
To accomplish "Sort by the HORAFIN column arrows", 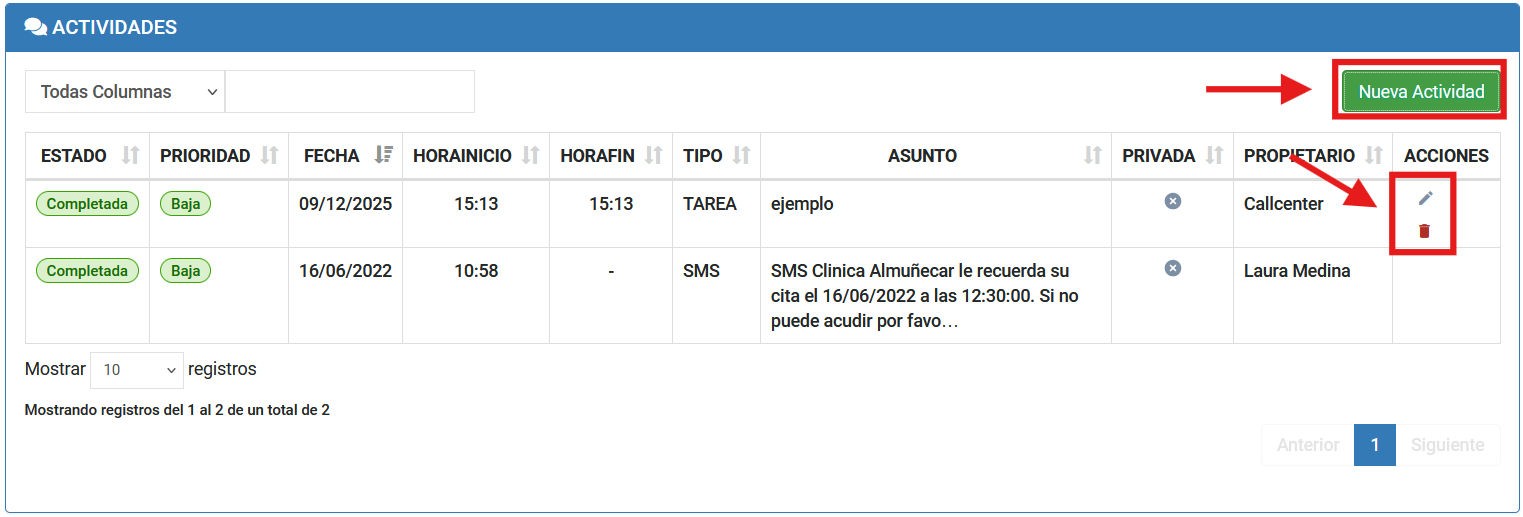I will [x=654, y=156].
